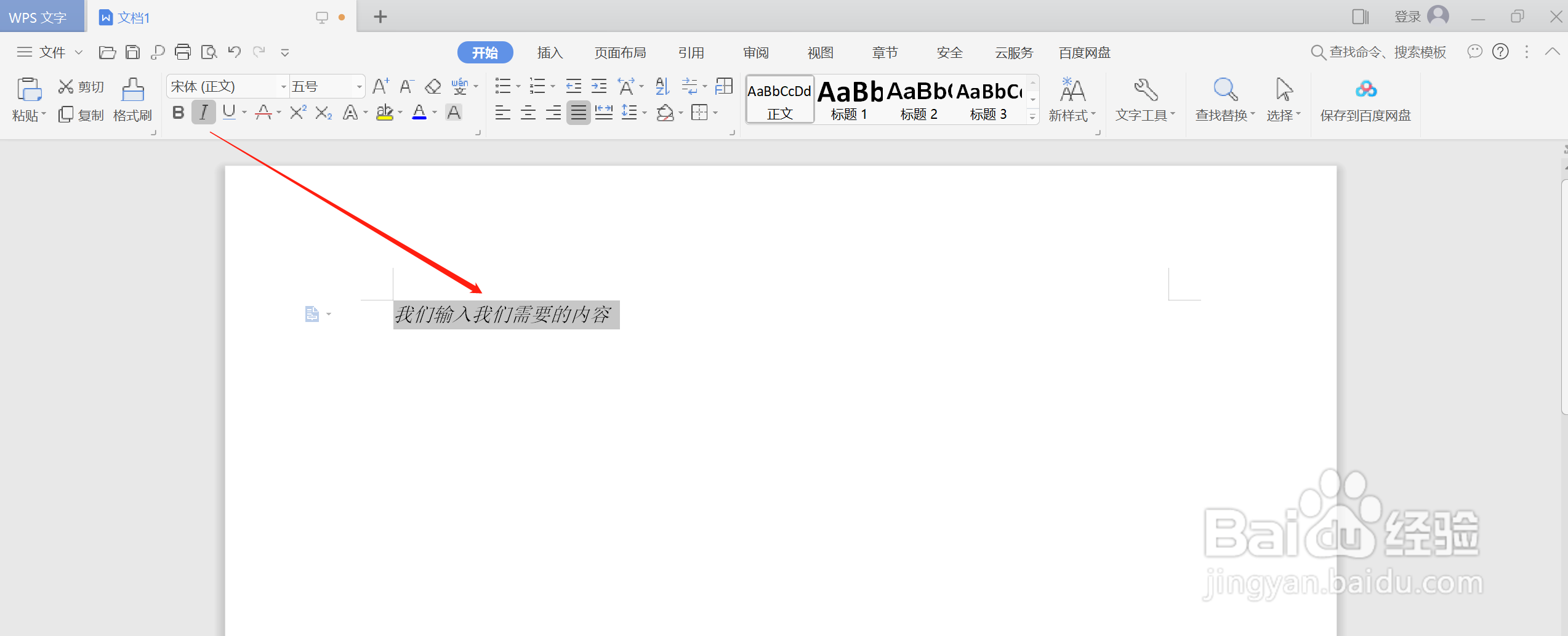Center align the paragraph
1568x636 pixels.
pyautogui.click(x=528, y=113)
